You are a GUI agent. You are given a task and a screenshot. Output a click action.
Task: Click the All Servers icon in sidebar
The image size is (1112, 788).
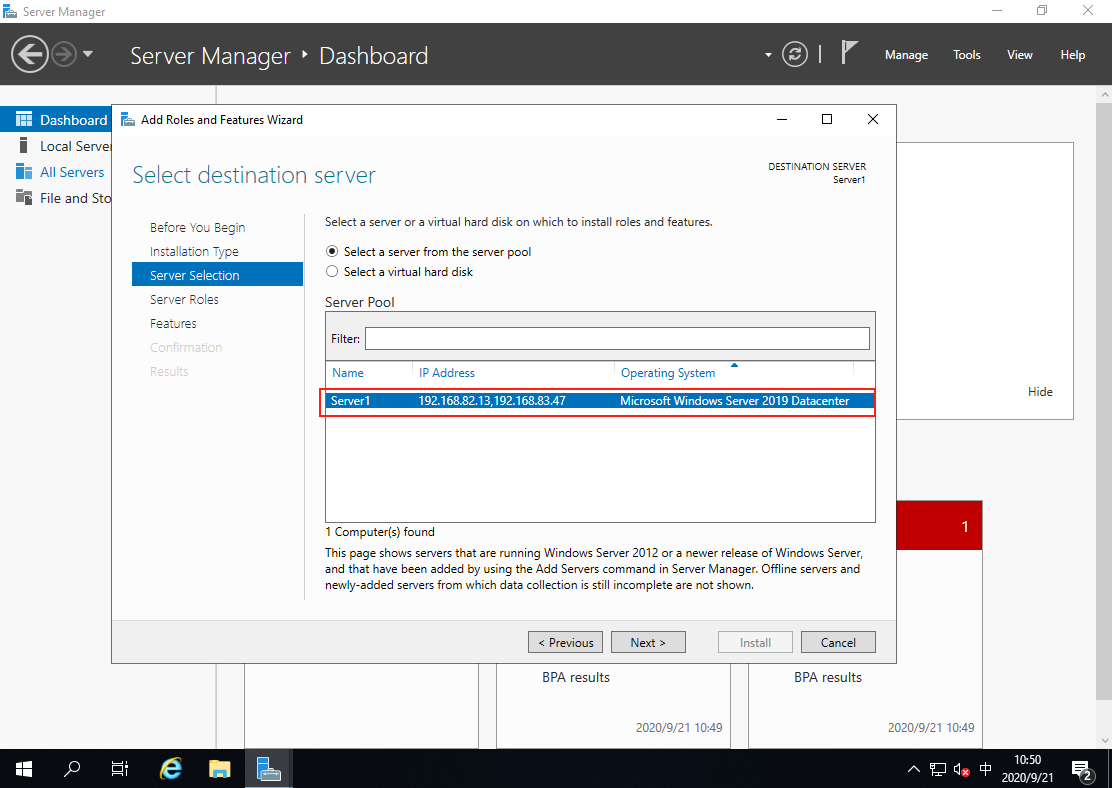click(23, 172)
